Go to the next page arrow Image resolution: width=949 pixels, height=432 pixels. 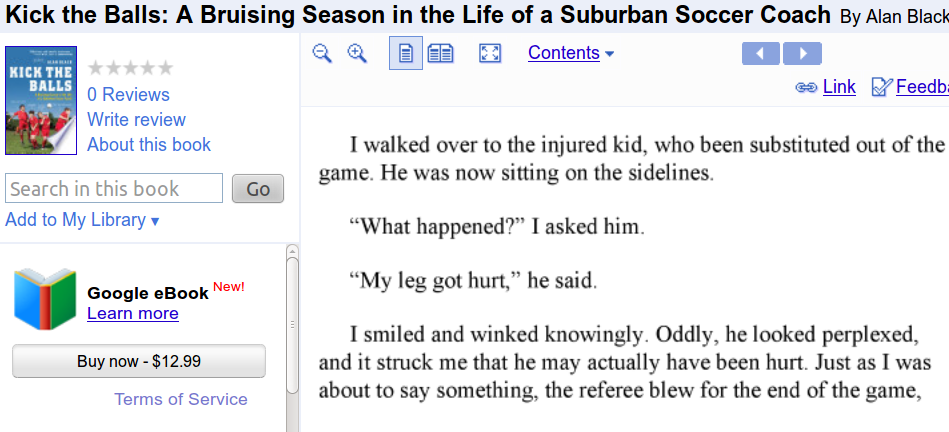[802, 53]
